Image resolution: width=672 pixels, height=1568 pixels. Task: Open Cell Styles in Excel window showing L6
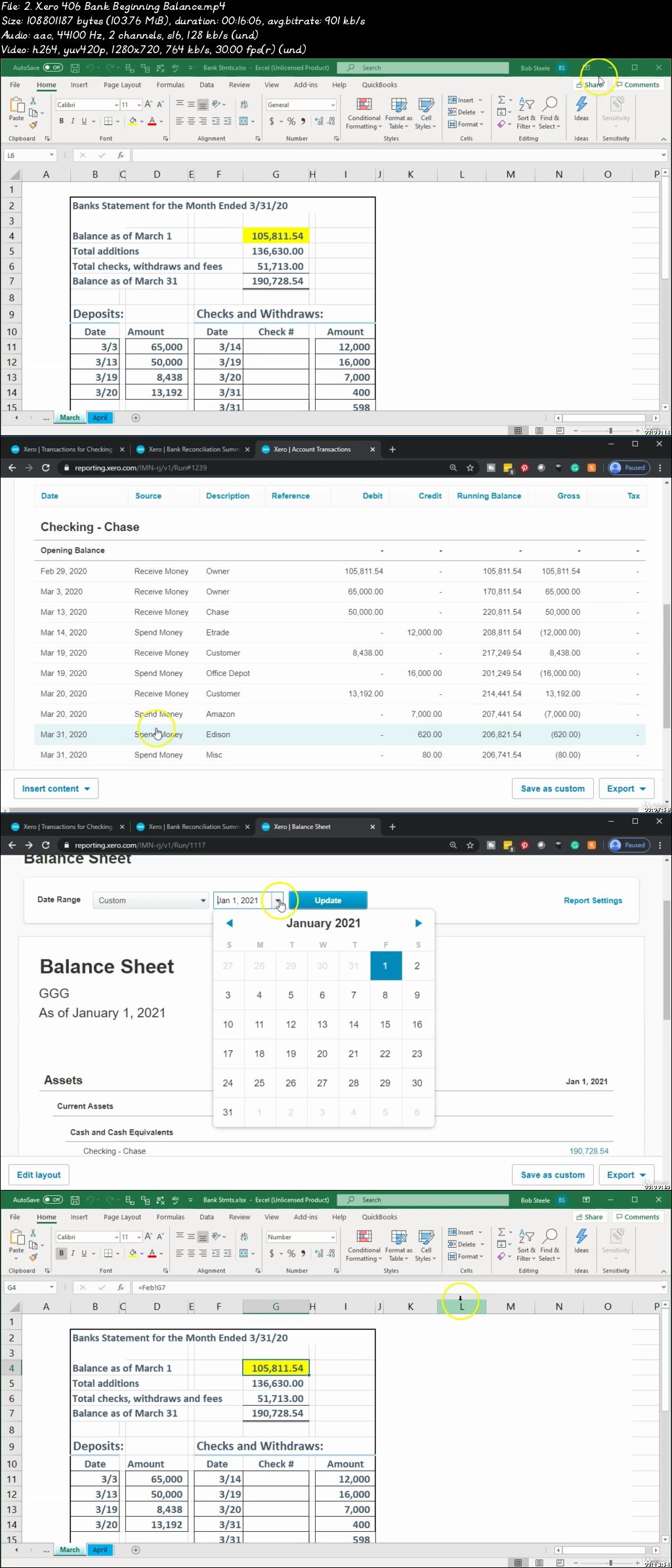(x=426, y=114)
